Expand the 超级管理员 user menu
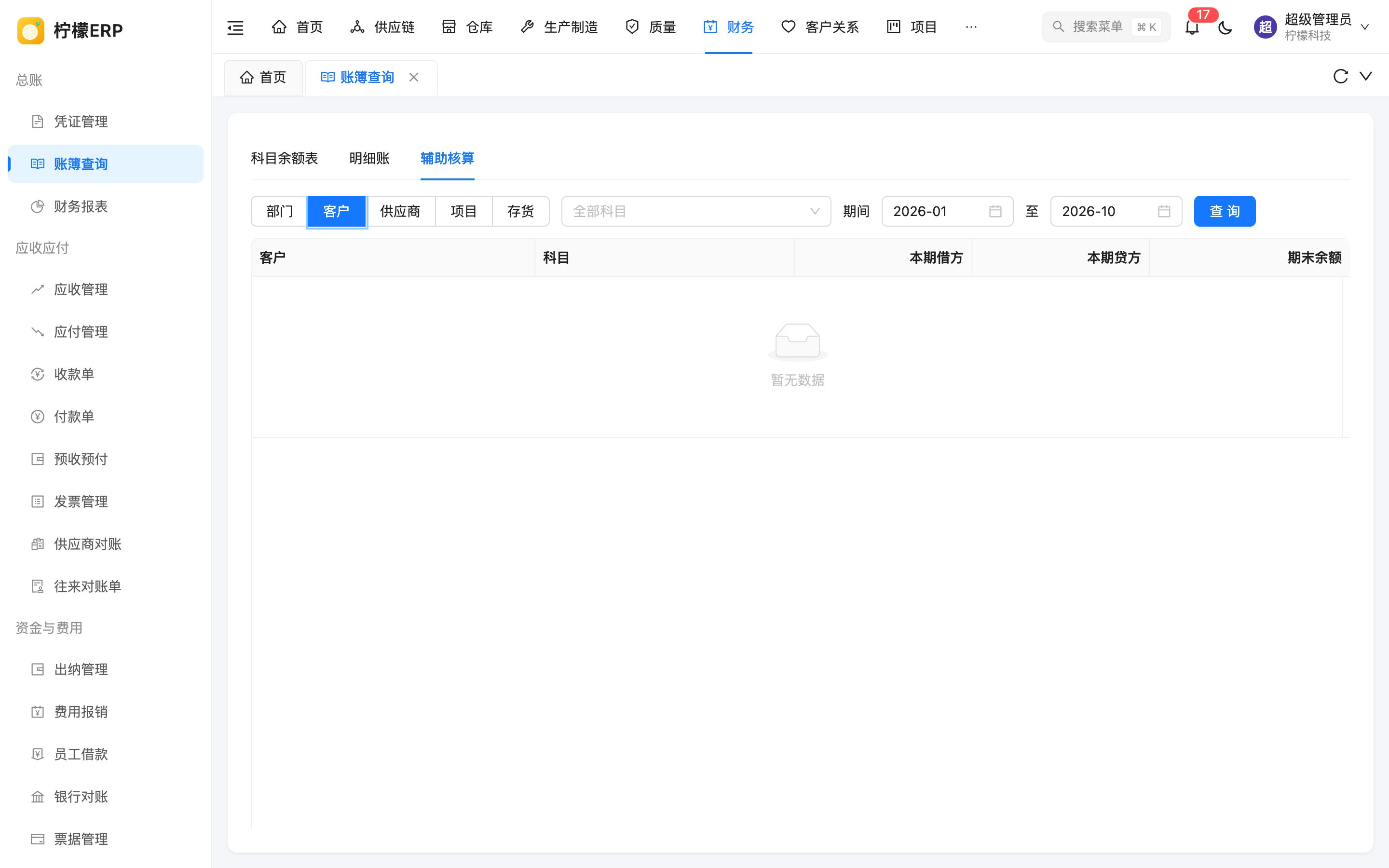 coord(1312,27)
